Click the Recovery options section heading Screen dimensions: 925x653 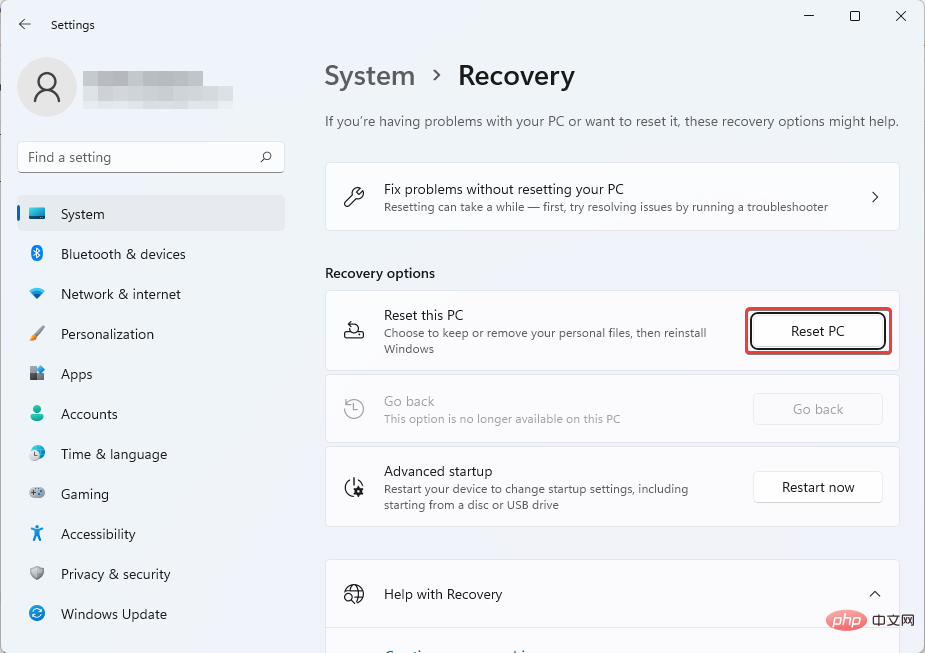[x=380, y=273]
